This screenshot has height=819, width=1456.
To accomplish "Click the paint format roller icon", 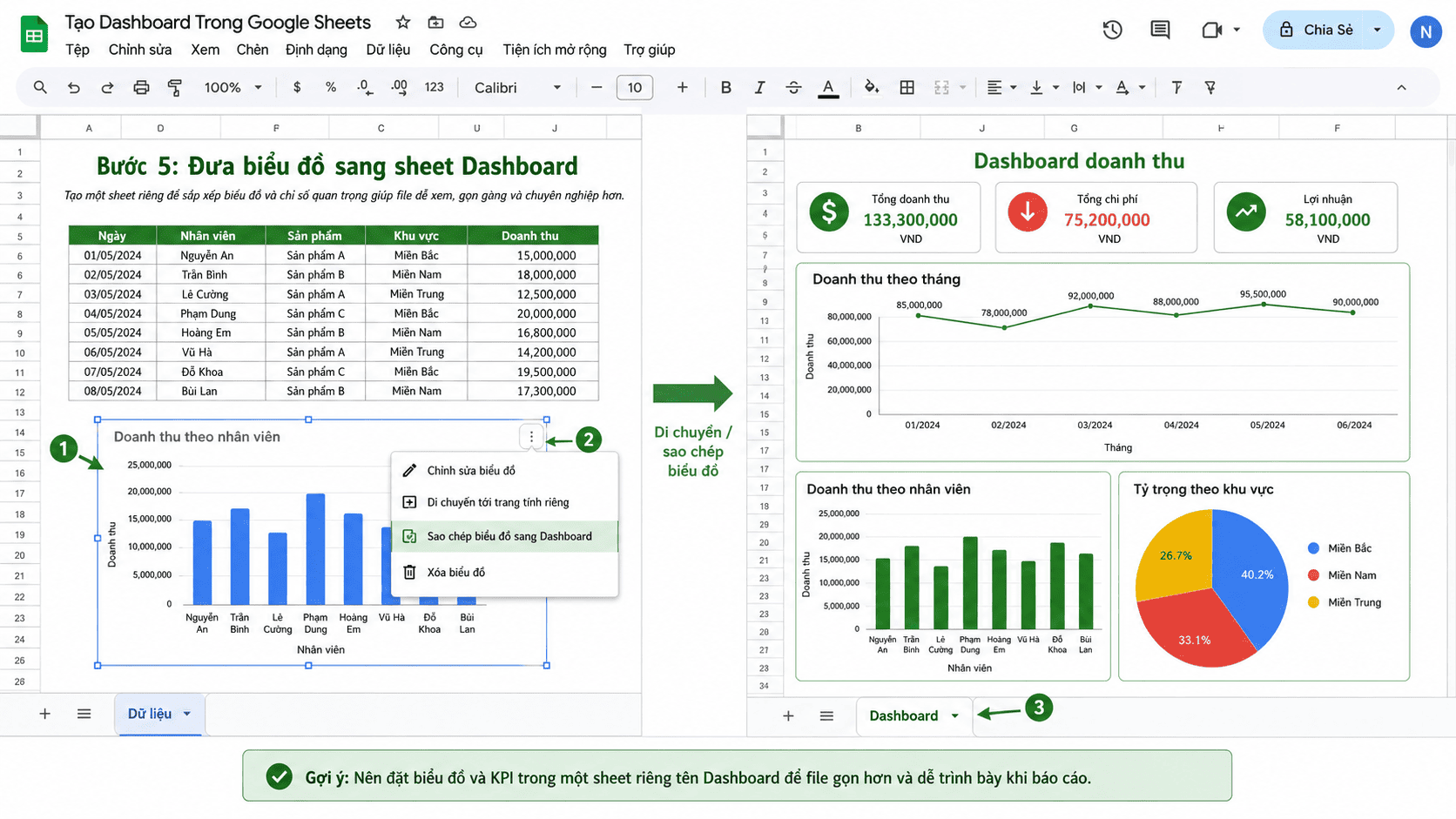I will [175, 87].
